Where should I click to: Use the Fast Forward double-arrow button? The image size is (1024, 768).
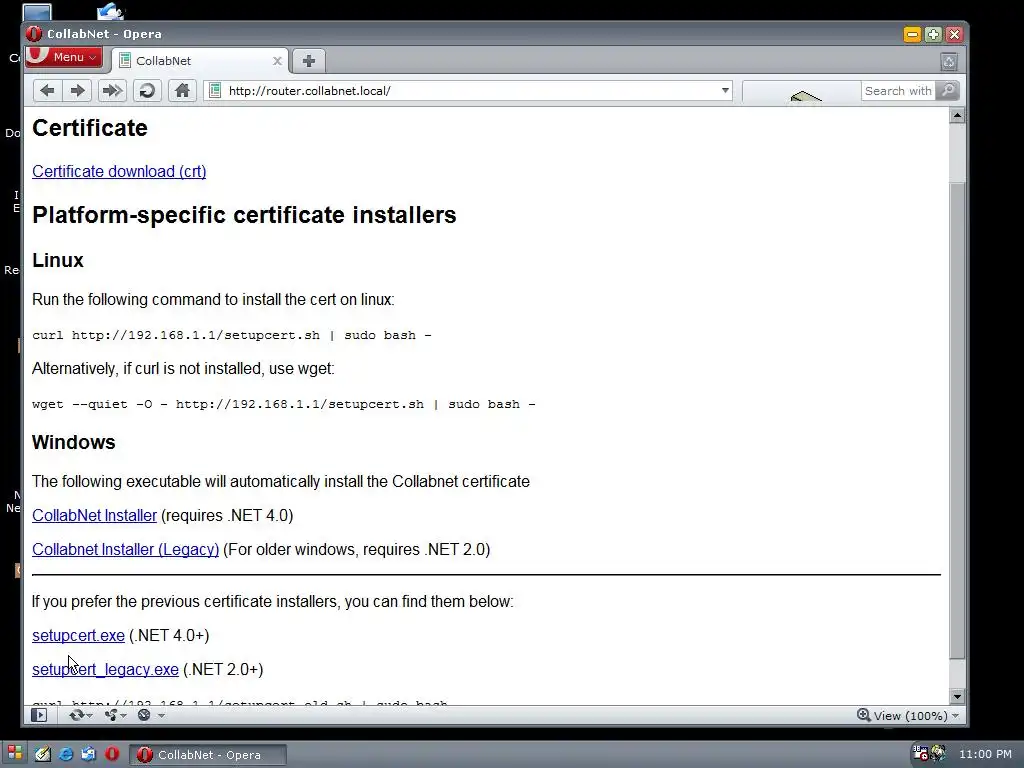(112, 91)
